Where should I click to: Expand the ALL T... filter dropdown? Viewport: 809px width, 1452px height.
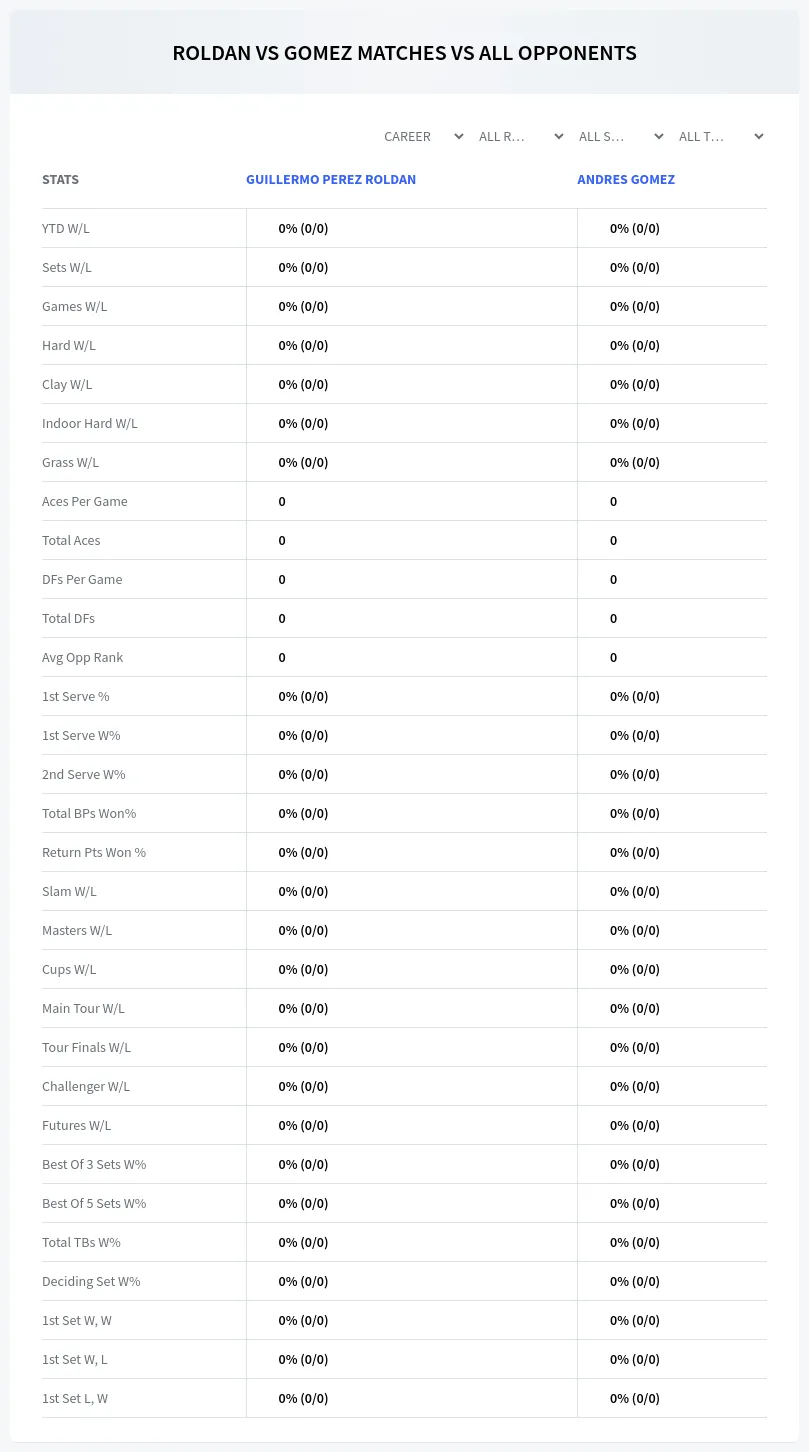point(720,136)
